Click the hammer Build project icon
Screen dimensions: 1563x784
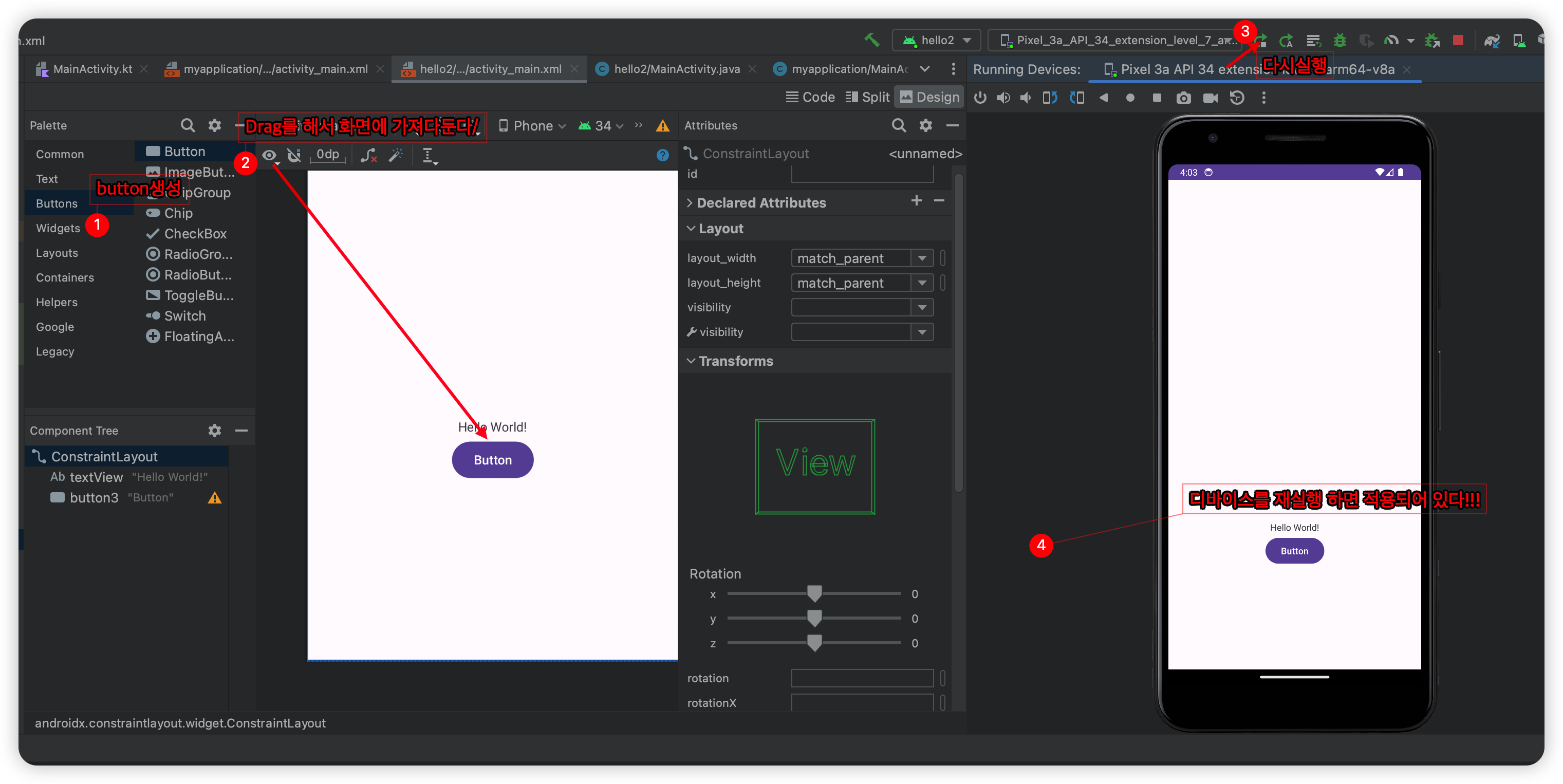[871, 40]
